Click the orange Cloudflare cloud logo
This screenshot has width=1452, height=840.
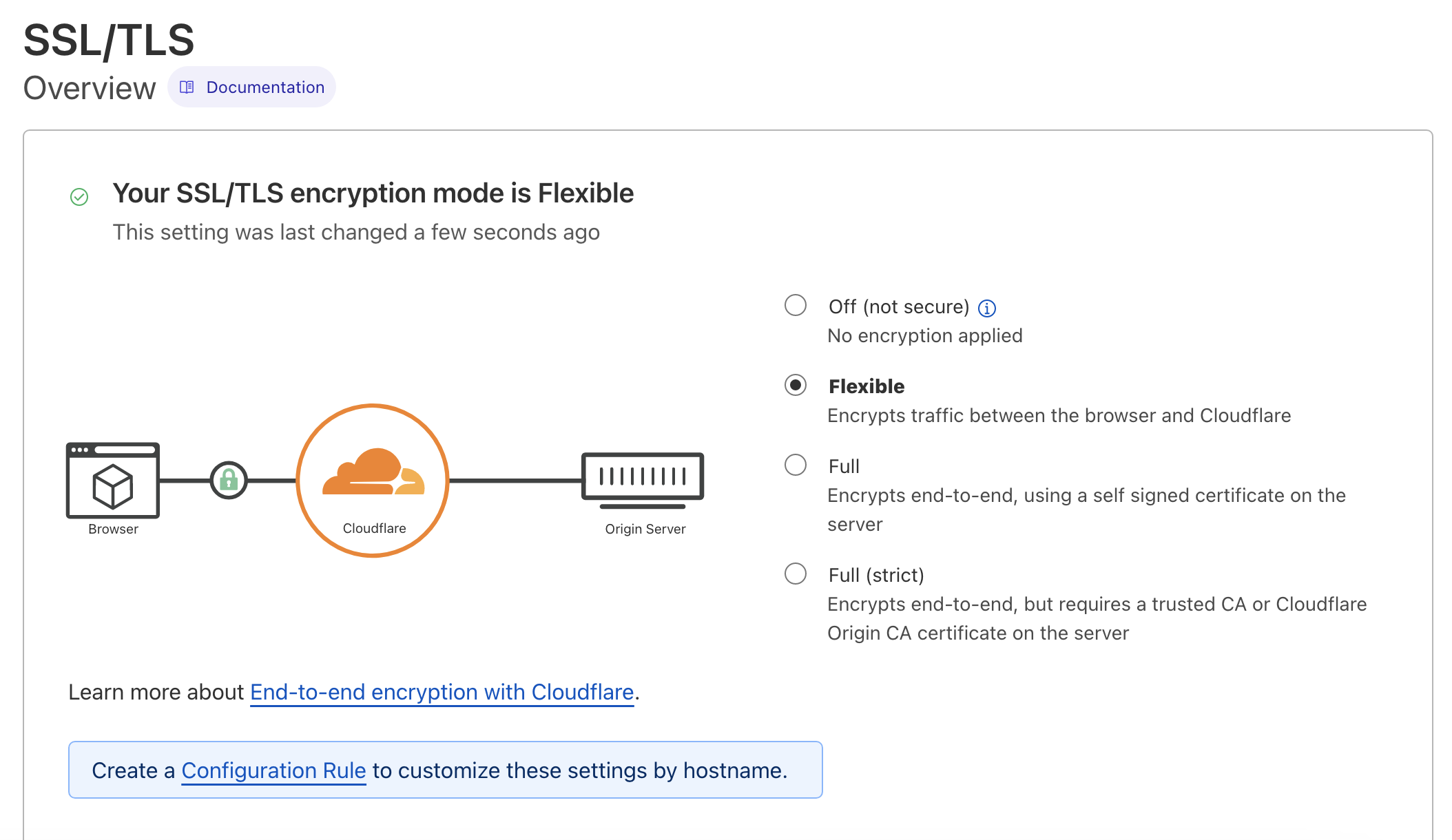(x=373, y=473)
